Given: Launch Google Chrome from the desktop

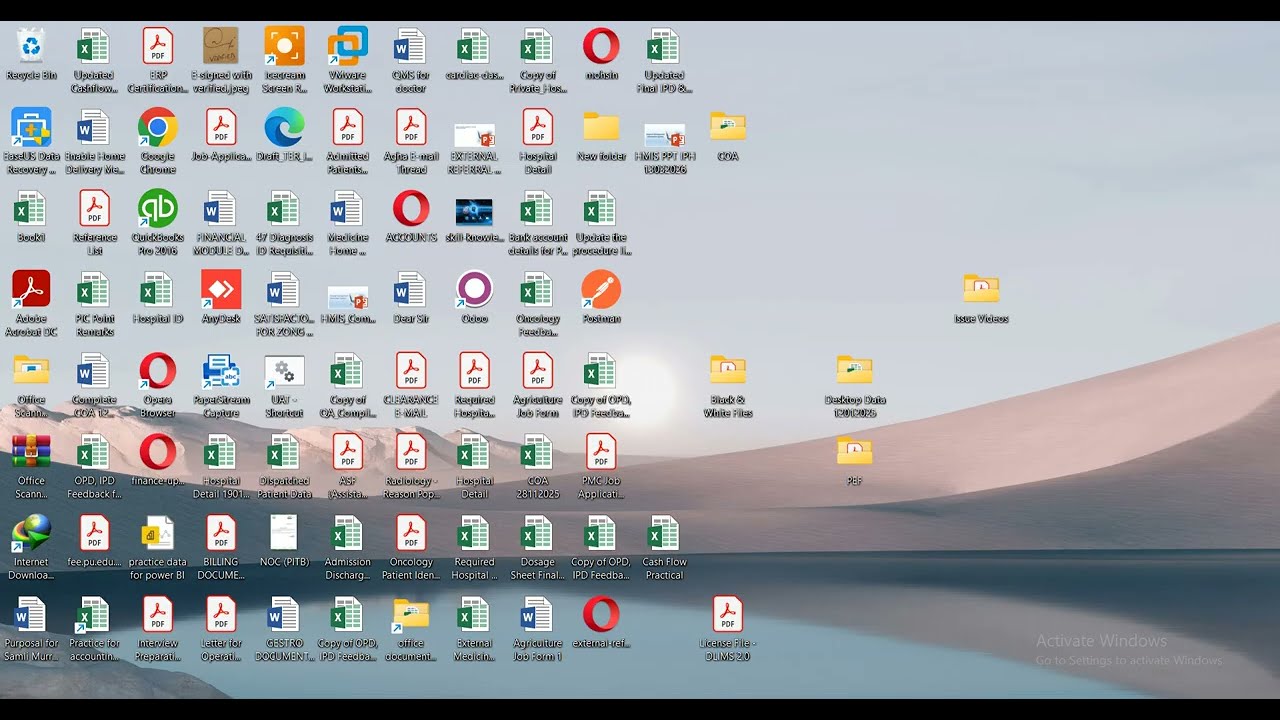Looking at the screenshot, I should [x=158, y=127].
